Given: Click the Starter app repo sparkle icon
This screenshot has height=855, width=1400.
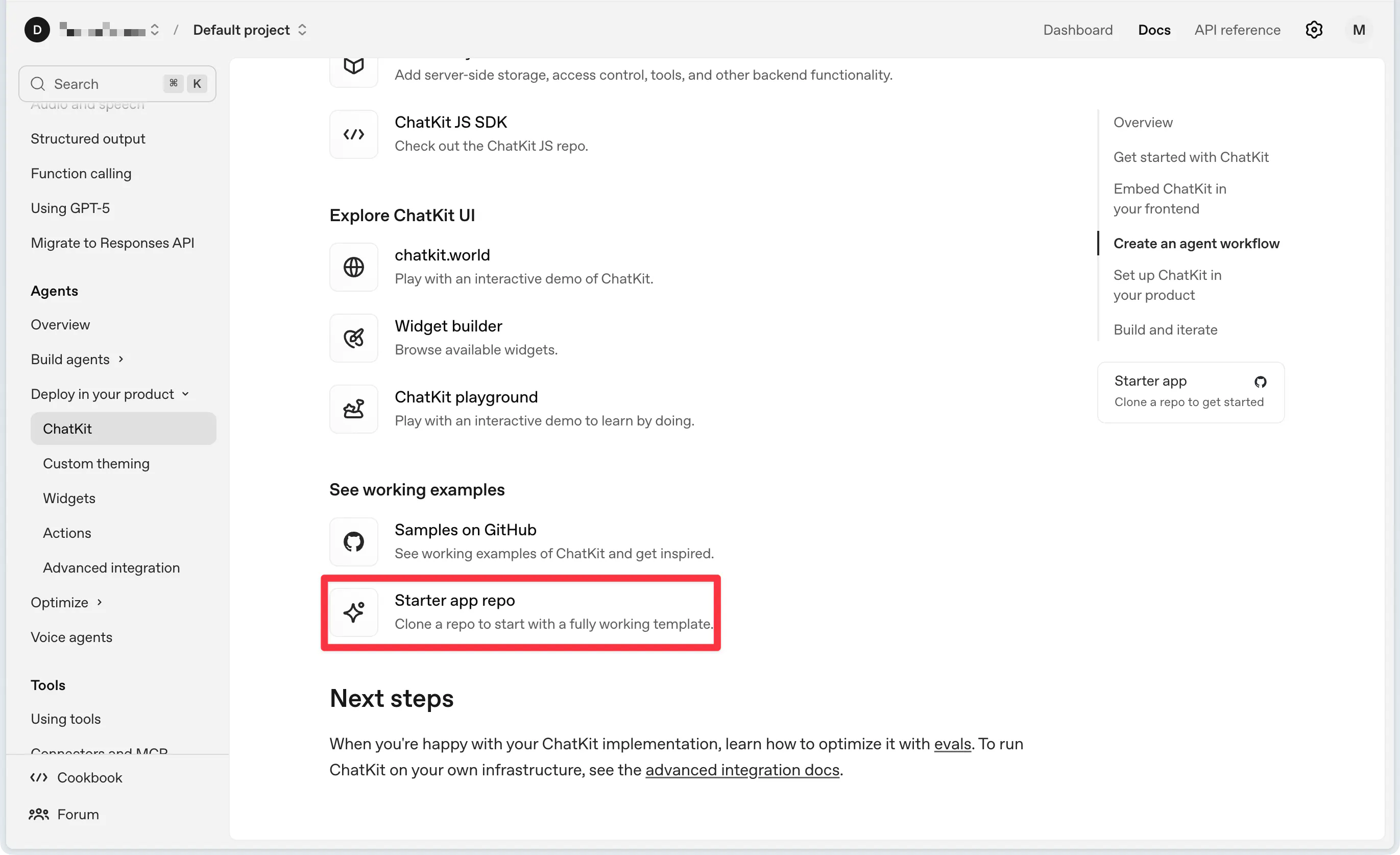Looking at the screenshot, I should point(353,612).
